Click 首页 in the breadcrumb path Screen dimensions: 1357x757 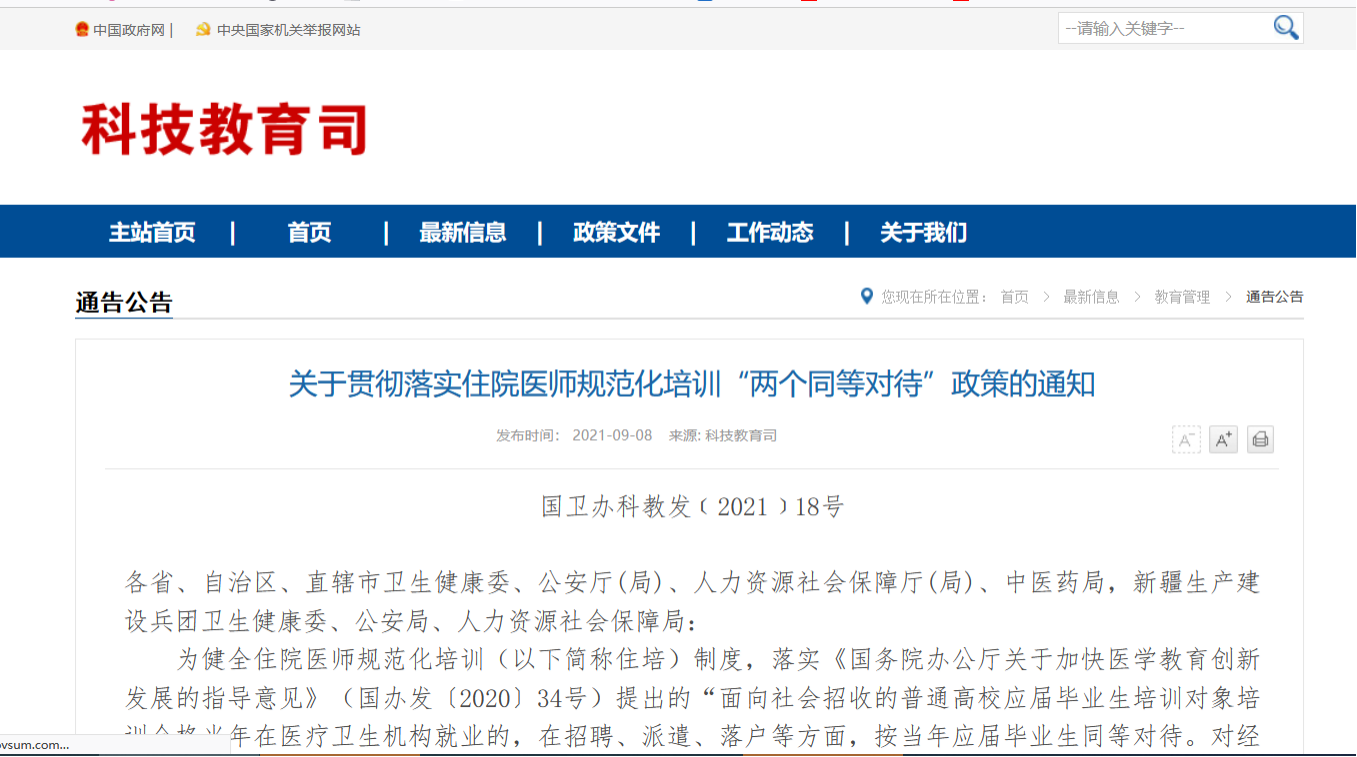(1014, 297)
